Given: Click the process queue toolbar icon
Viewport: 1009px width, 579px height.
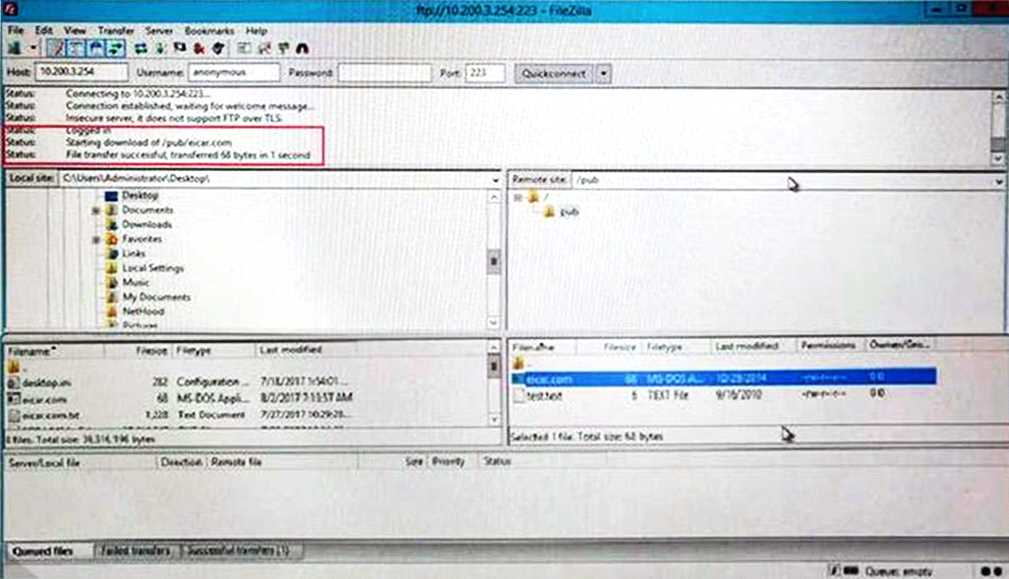Looking at the screenshot, I should tap(160, 48).
